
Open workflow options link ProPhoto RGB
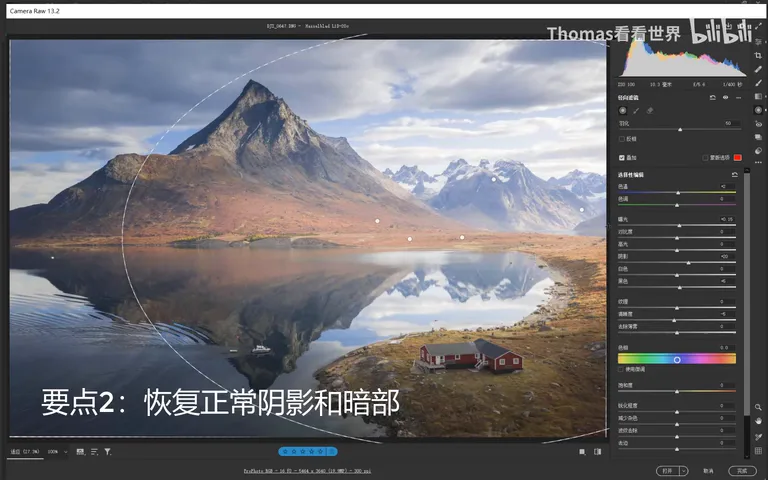[307, 471]
